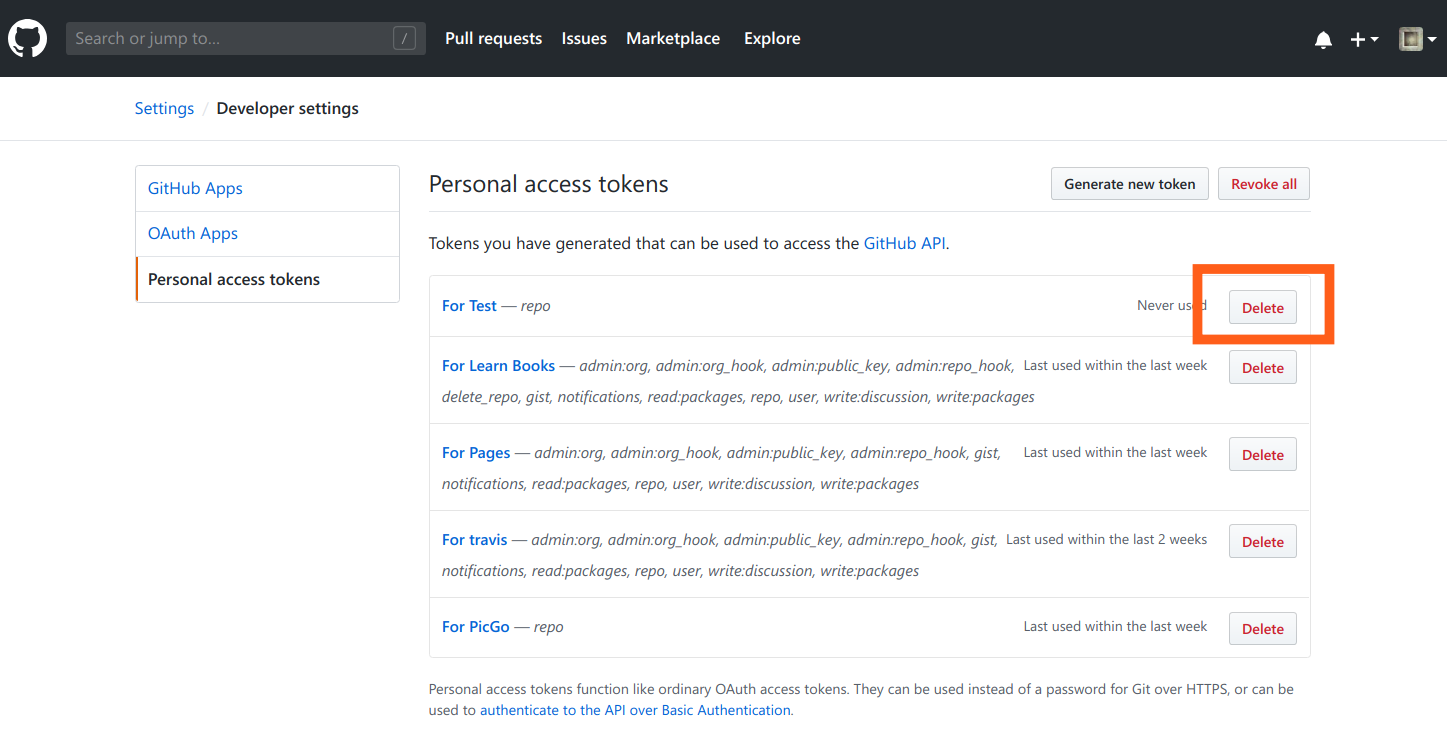1447x738 pixels.
Task: Select the GitHub Apps sidebar item
Action: [267, 188]
